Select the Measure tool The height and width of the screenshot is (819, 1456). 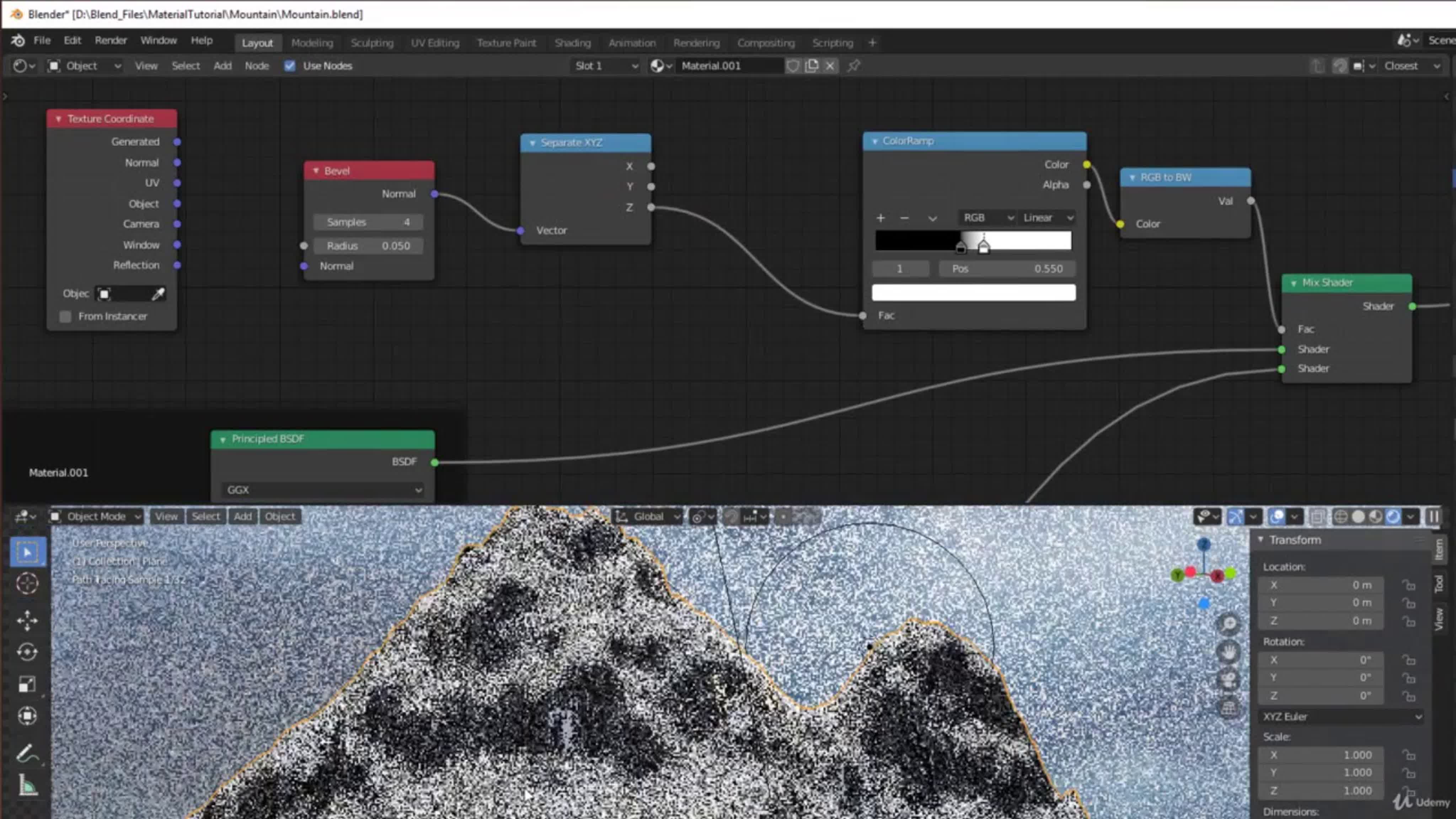tap(27, 786)
